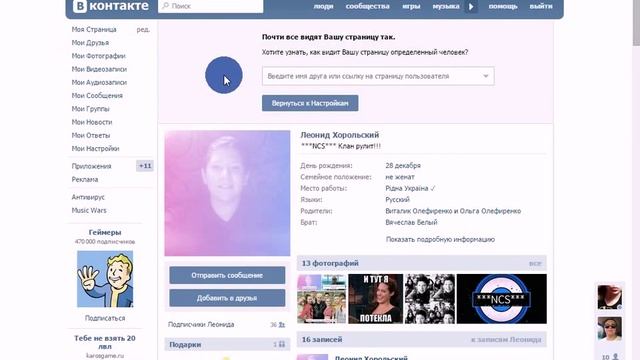Viewport: 640px width, 360px height.
Task: Open Мои Сообщения
Action: [97, 96]
